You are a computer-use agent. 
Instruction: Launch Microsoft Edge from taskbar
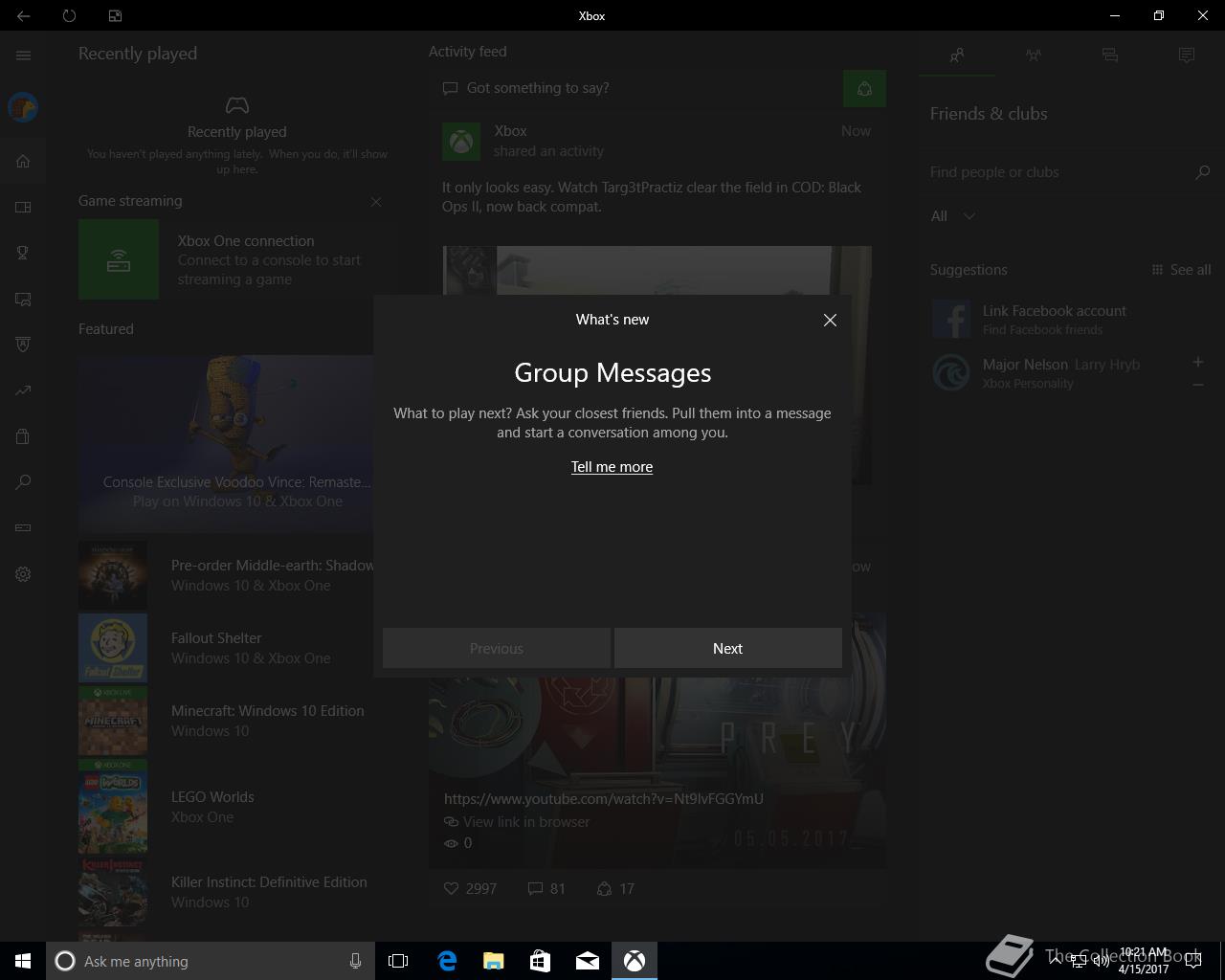coord(447,961)
